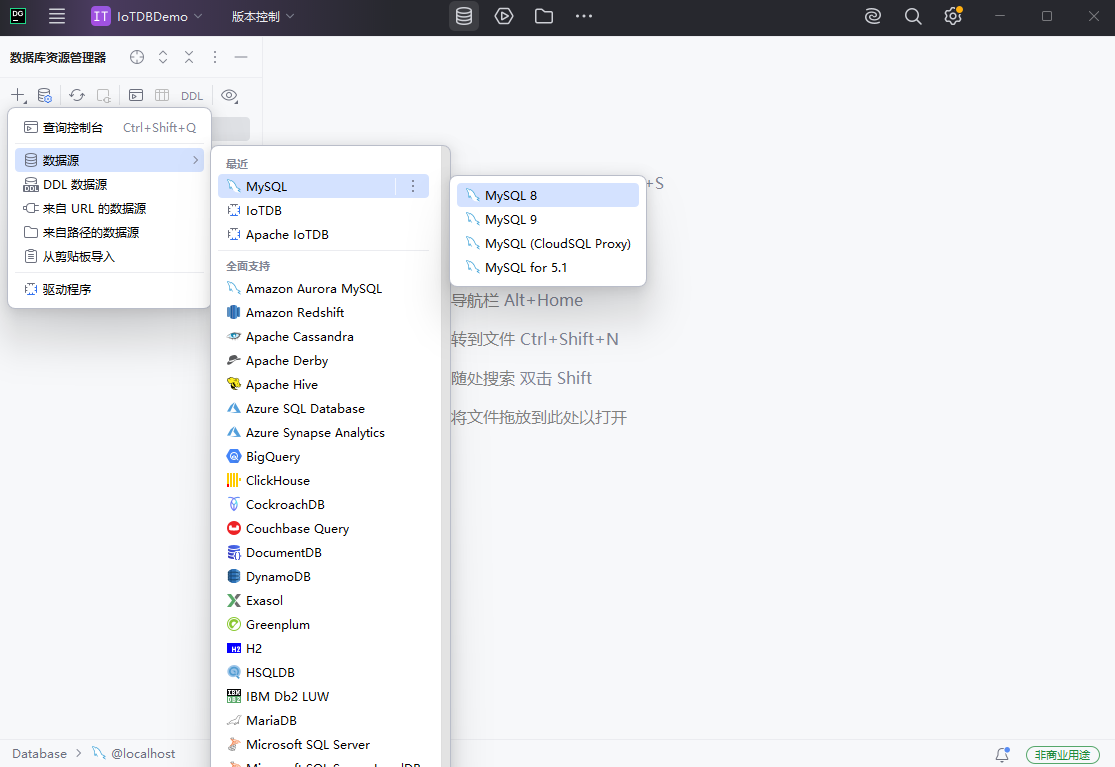Viewport: 1115px width, 767px height.
Task: Expand all nodes in database explorer
Action: (x=163, y=57)
